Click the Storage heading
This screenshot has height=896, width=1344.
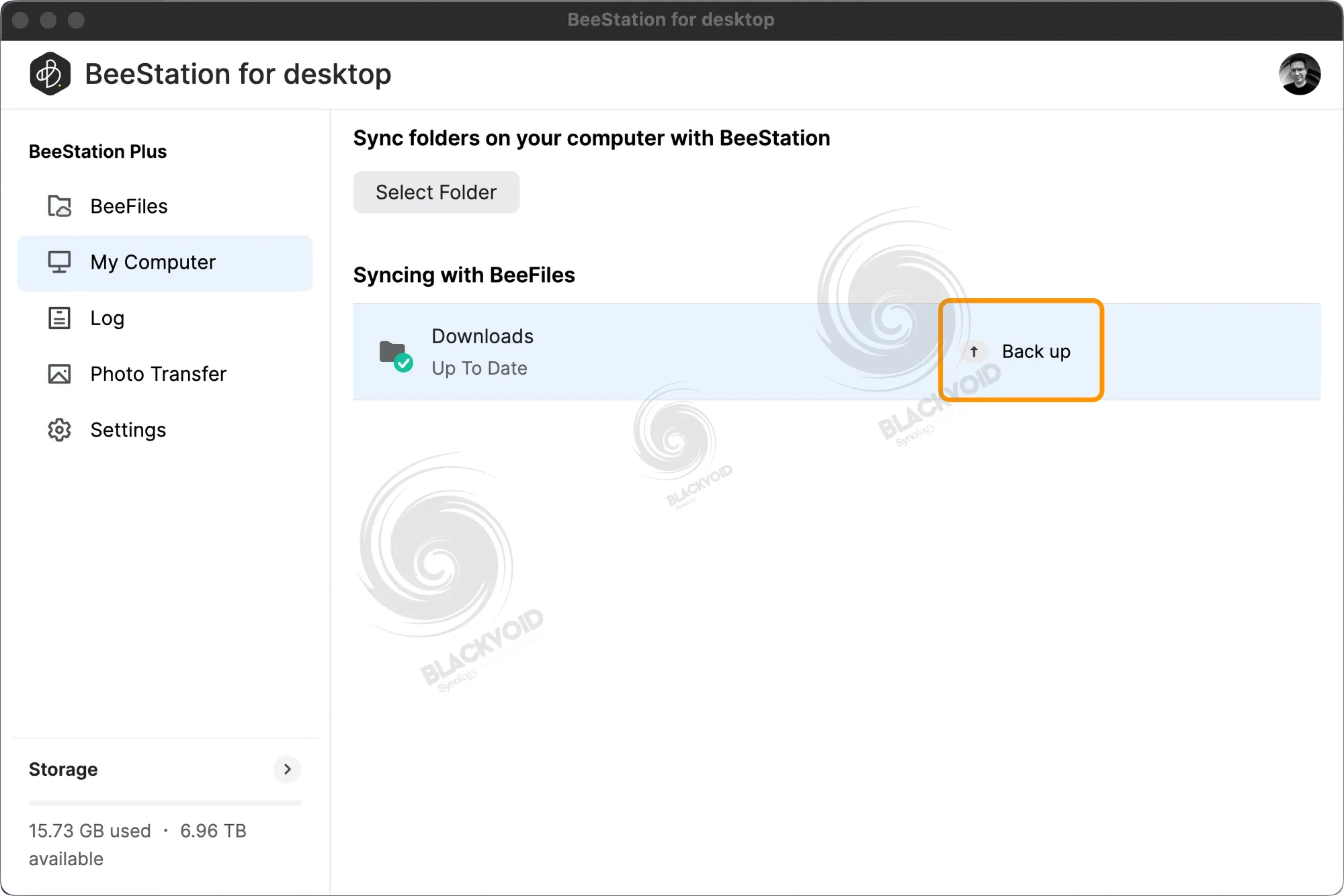point(63,769)
